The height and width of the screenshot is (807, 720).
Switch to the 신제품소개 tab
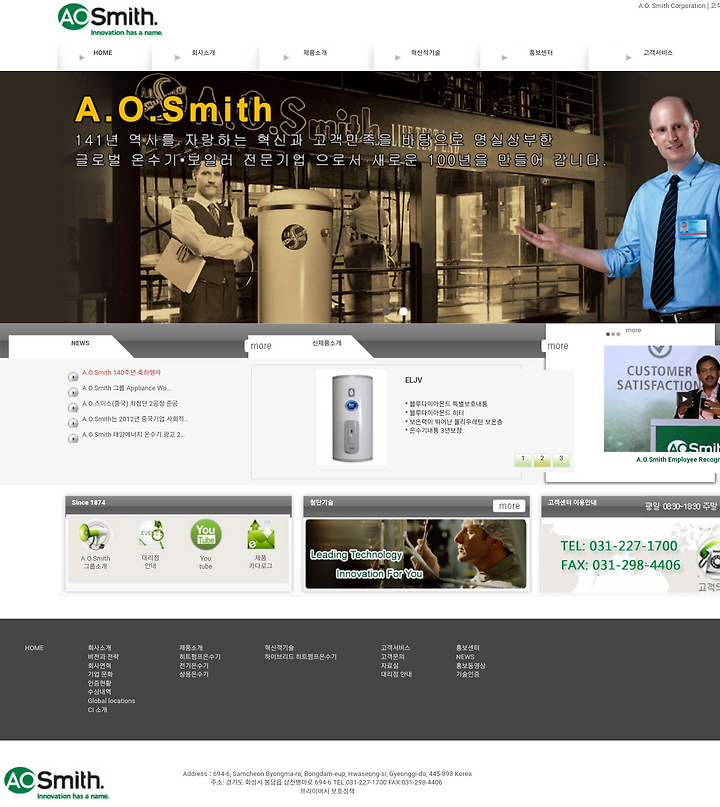tap(327, 343)
